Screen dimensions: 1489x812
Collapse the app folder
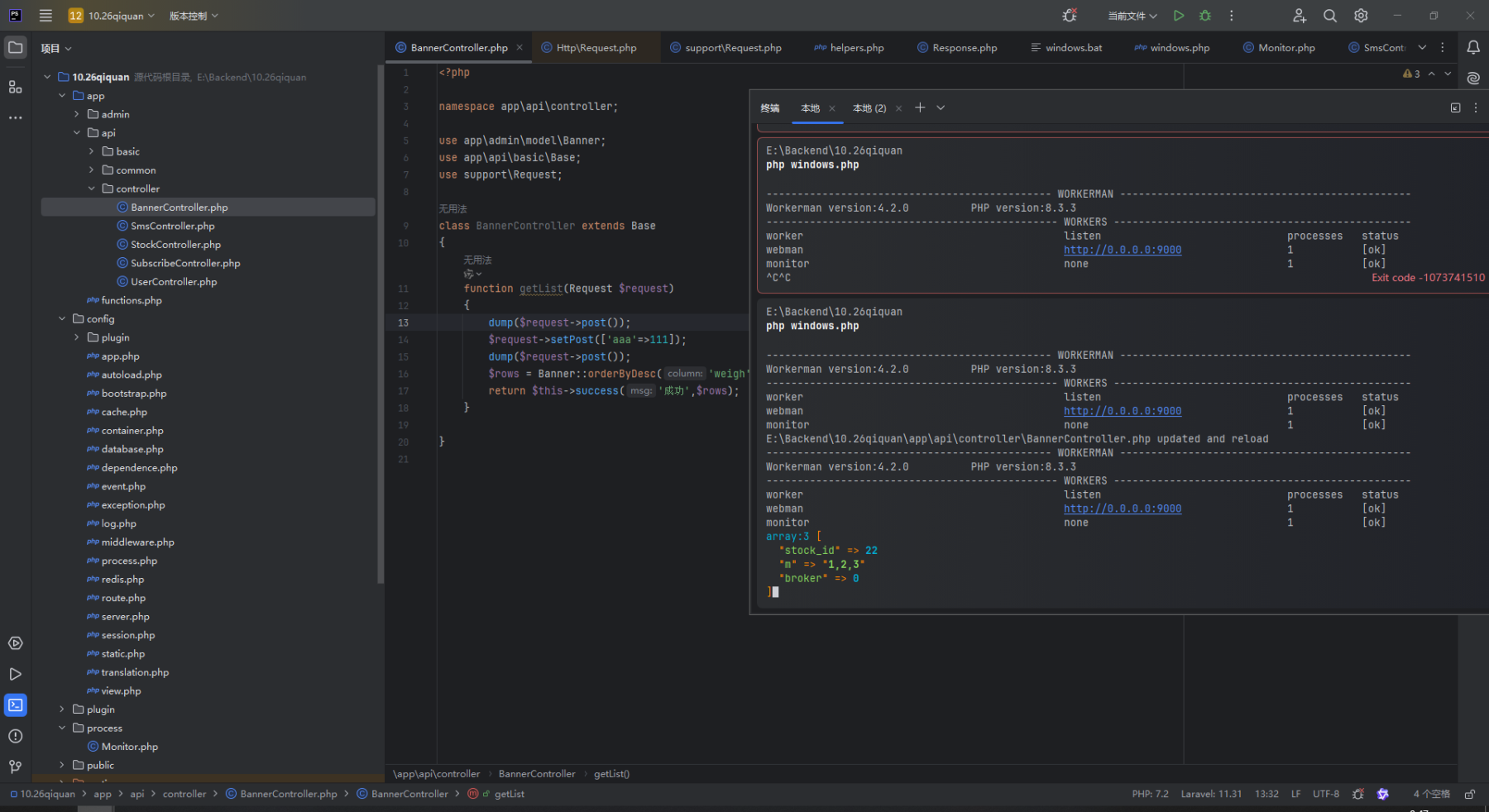(x=62, y=96)
